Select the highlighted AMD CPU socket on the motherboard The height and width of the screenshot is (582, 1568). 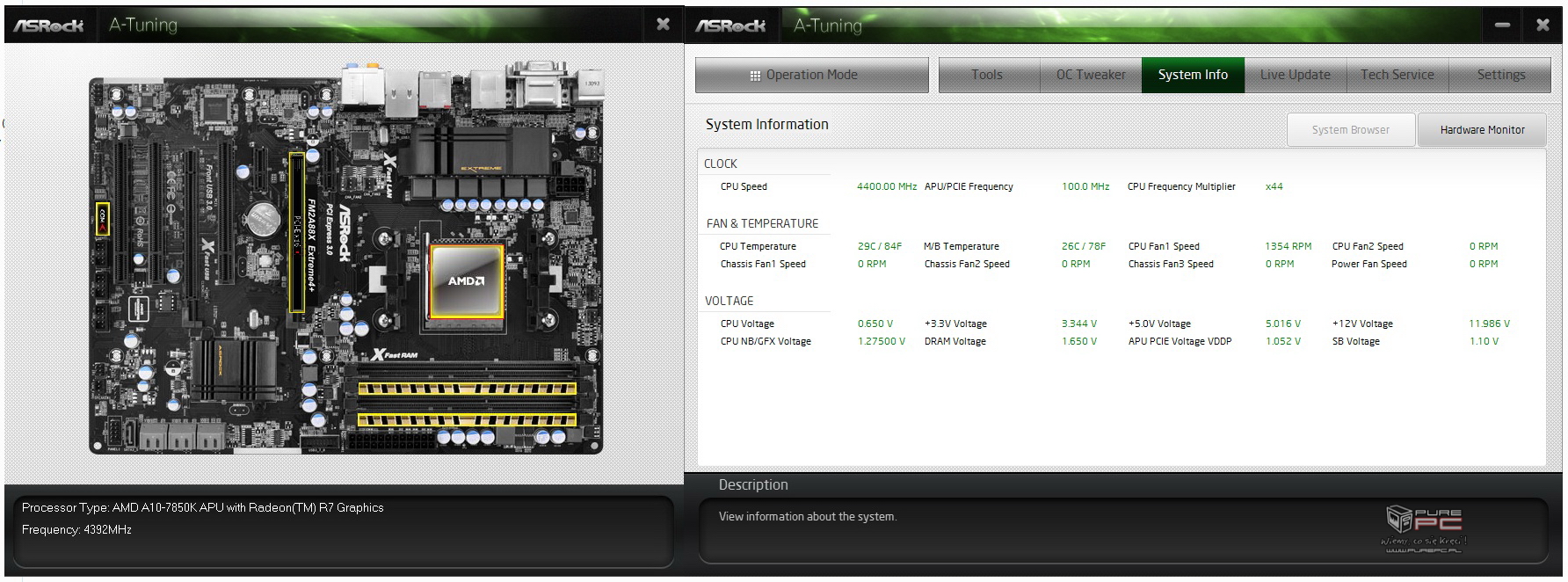466,280
